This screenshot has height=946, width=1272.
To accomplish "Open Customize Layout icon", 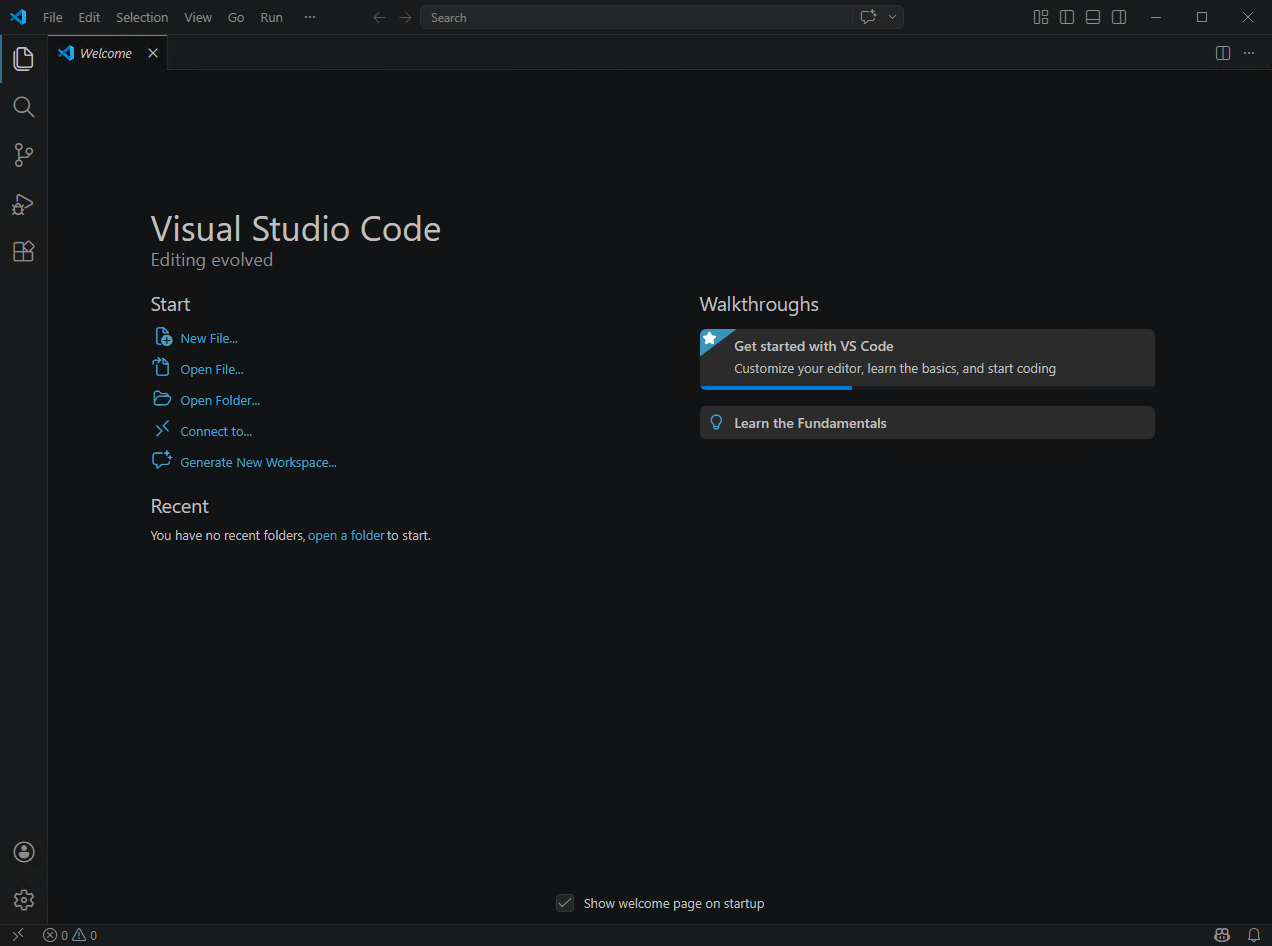I will coord(1041,17).
